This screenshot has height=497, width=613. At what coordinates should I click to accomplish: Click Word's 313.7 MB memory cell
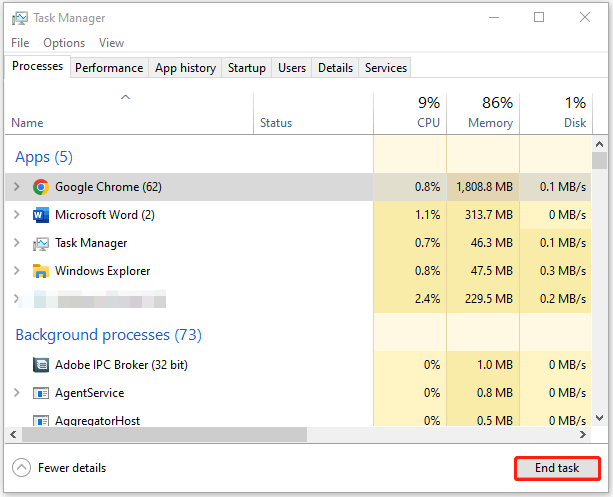[483, 215]
